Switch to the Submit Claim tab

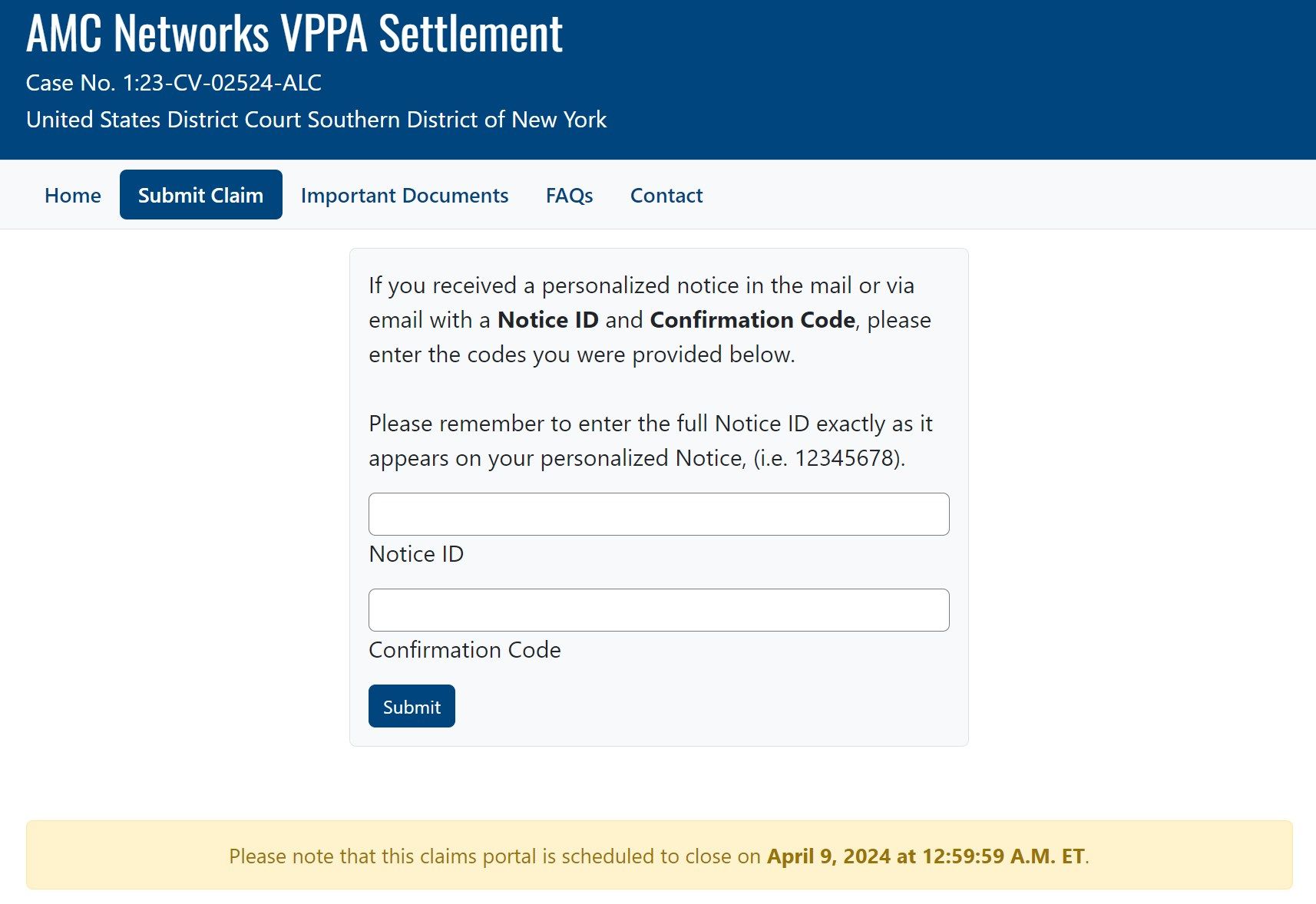[200, 194]
